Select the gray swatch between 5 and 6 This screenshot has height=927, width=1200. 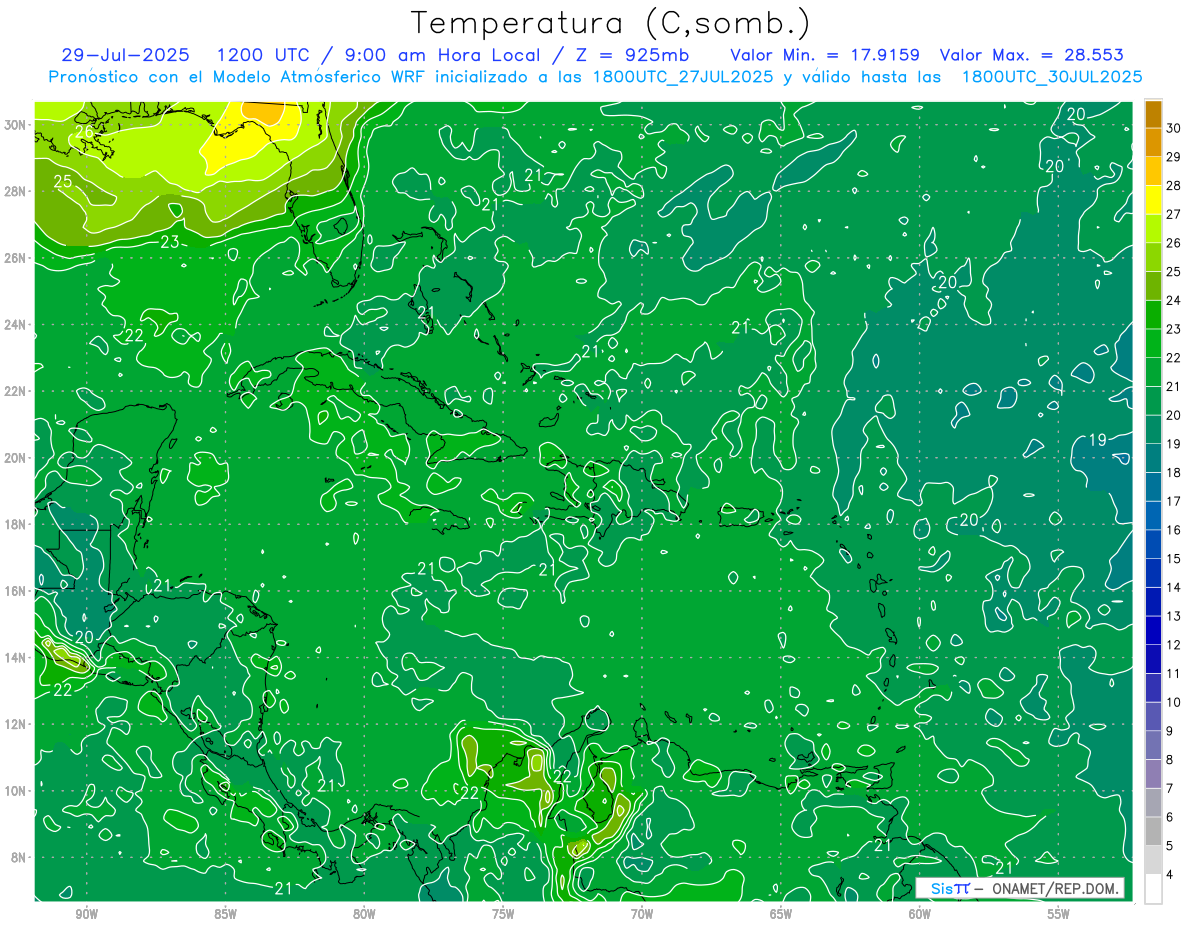[x=1153, y=831]
